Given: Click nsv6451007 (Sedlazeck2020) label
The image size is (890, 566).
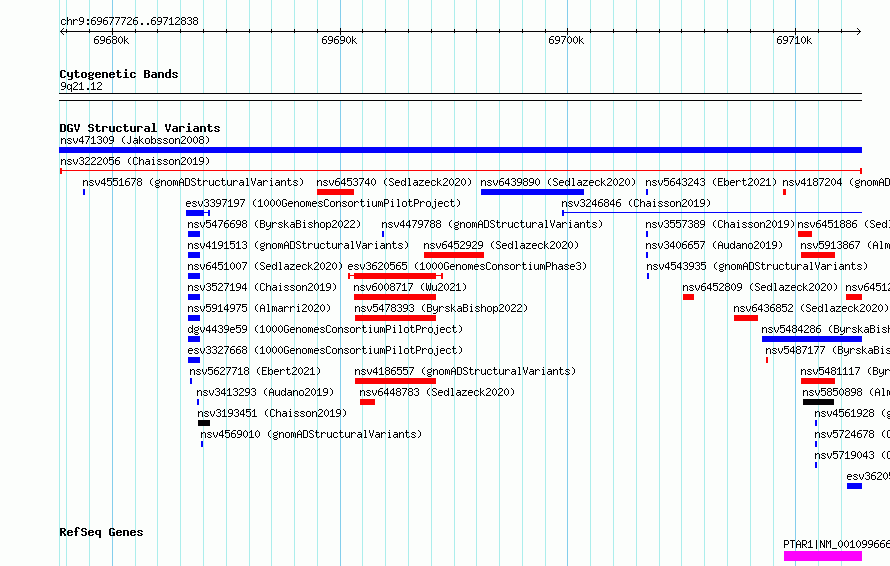Looking at the screenshot, I should (265, 266).
